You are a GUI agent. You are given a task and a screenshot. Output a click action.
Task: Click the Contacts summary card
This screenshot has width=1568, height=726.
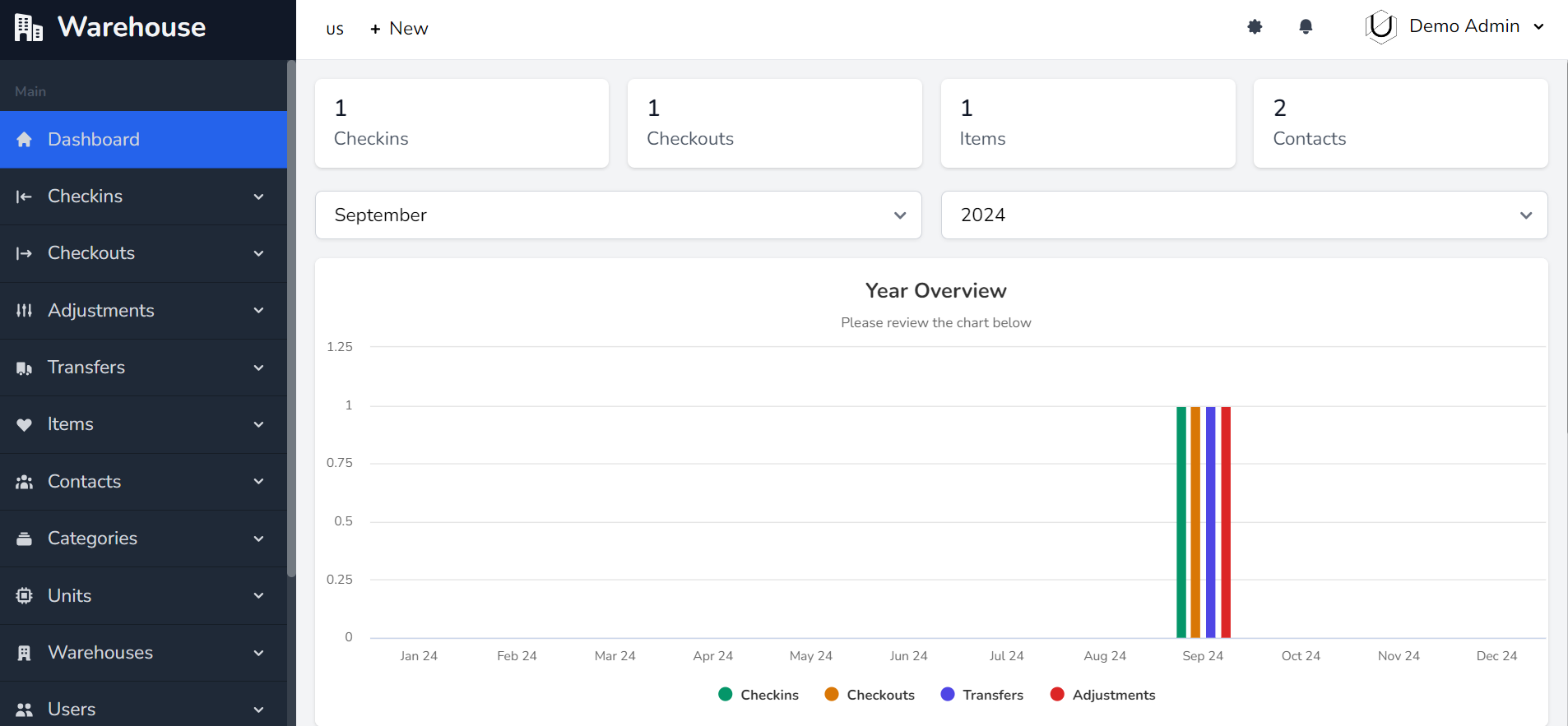pyautogui.click(x=1400, y=123)
